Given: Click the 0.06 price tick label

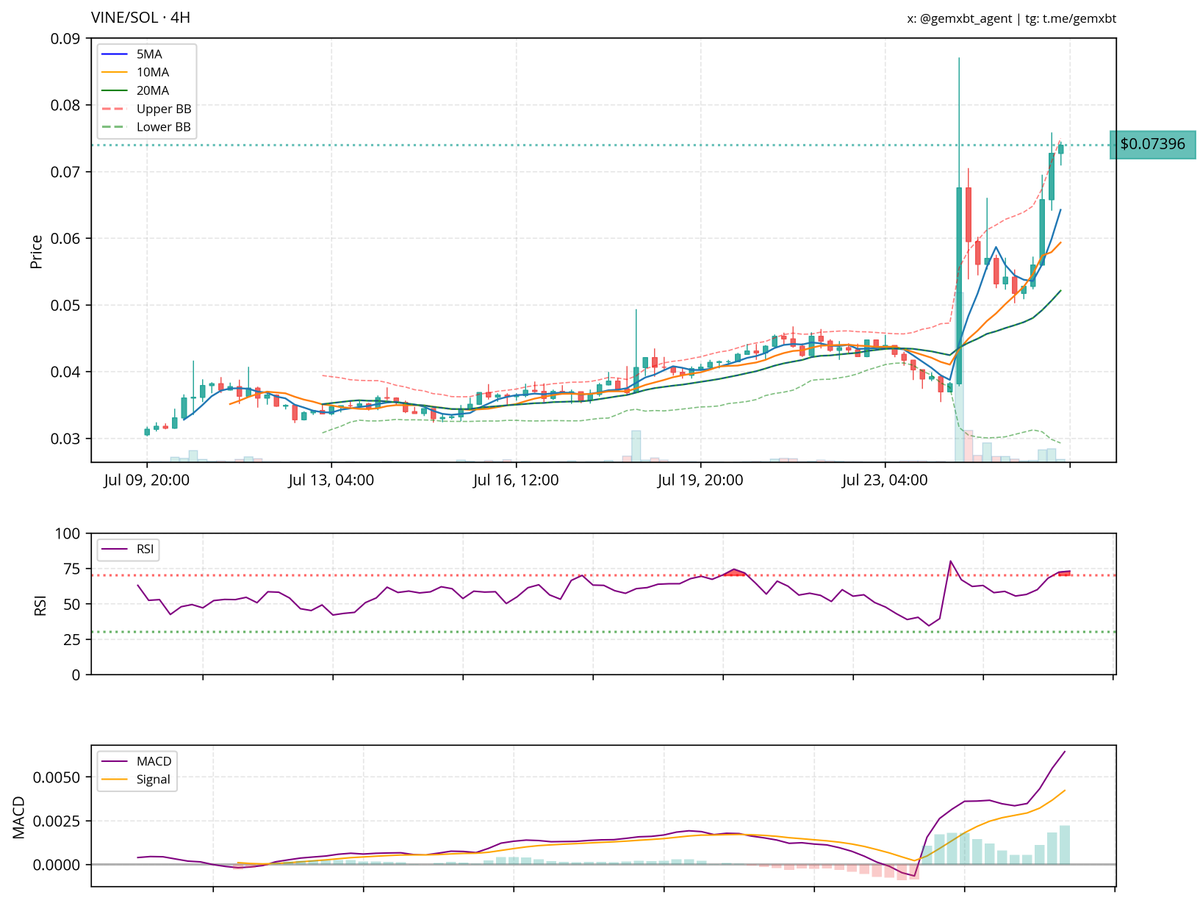Looking at the screenshot, I should 66,239.
